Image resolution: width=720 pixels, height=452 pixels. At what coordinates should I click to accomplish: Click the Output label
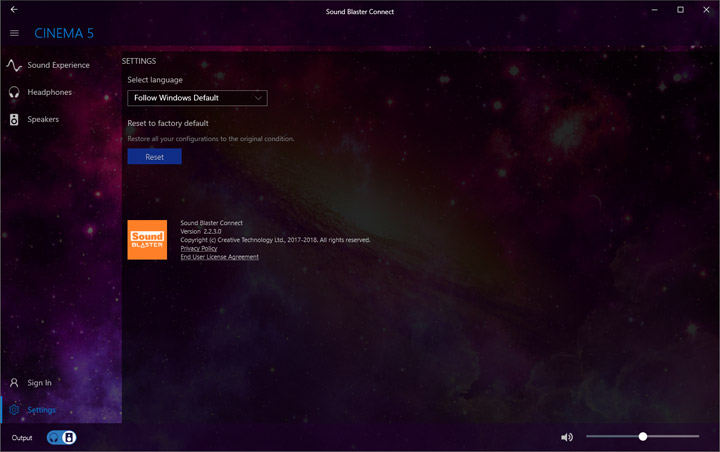[22, 438]
